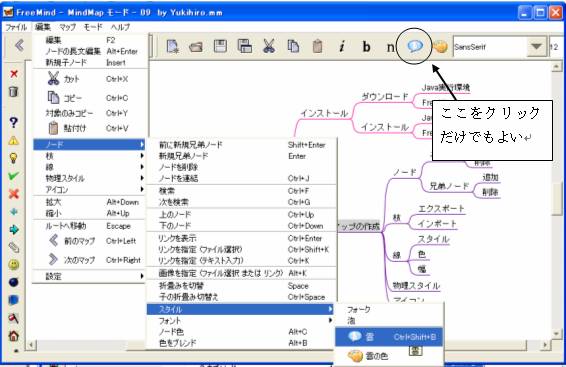Click the small red x remove-icon button in sidebar
Viewport: 566px width, 367px height.
14,74
